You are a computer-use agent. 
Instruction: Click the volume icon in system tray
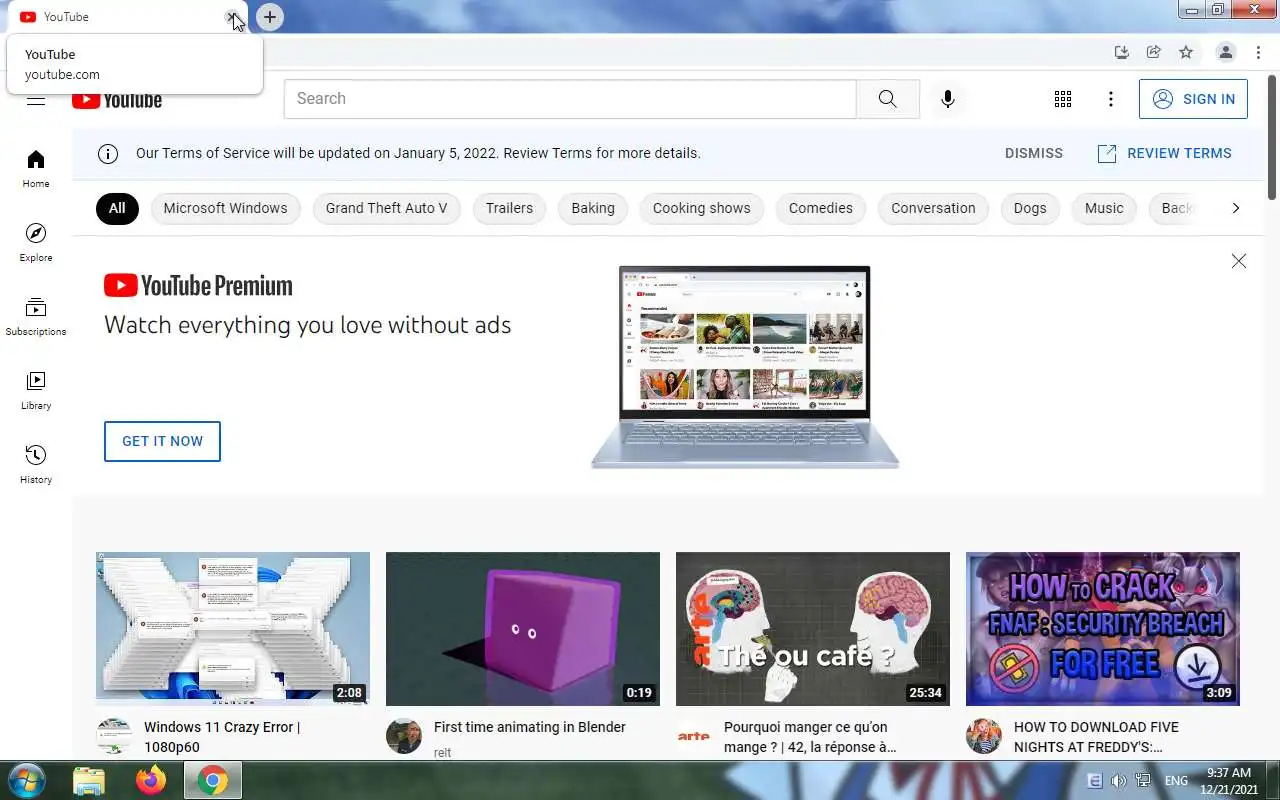point(1118,780)
